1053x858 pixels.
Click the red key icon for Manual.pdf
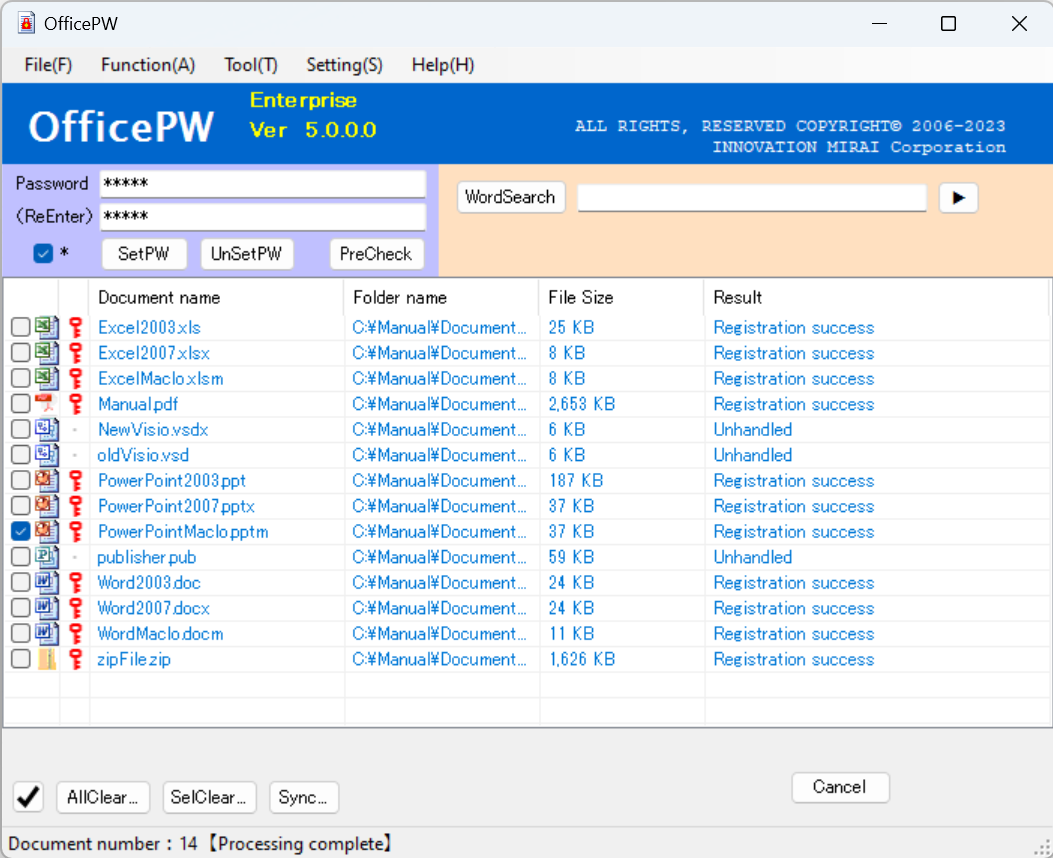tap(76, 403)
